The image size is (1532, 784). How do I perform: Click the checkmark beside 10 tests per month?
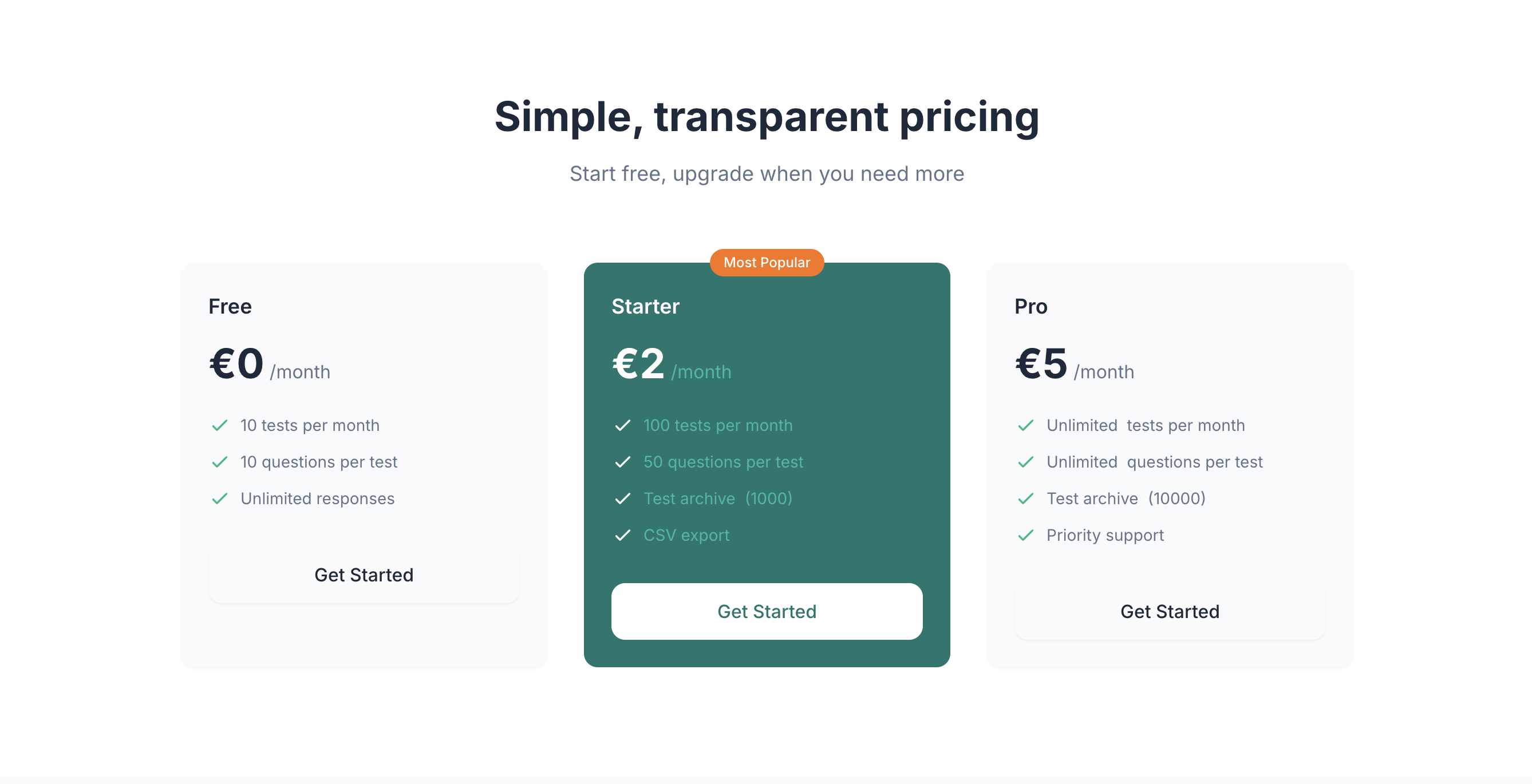point(220,425)
